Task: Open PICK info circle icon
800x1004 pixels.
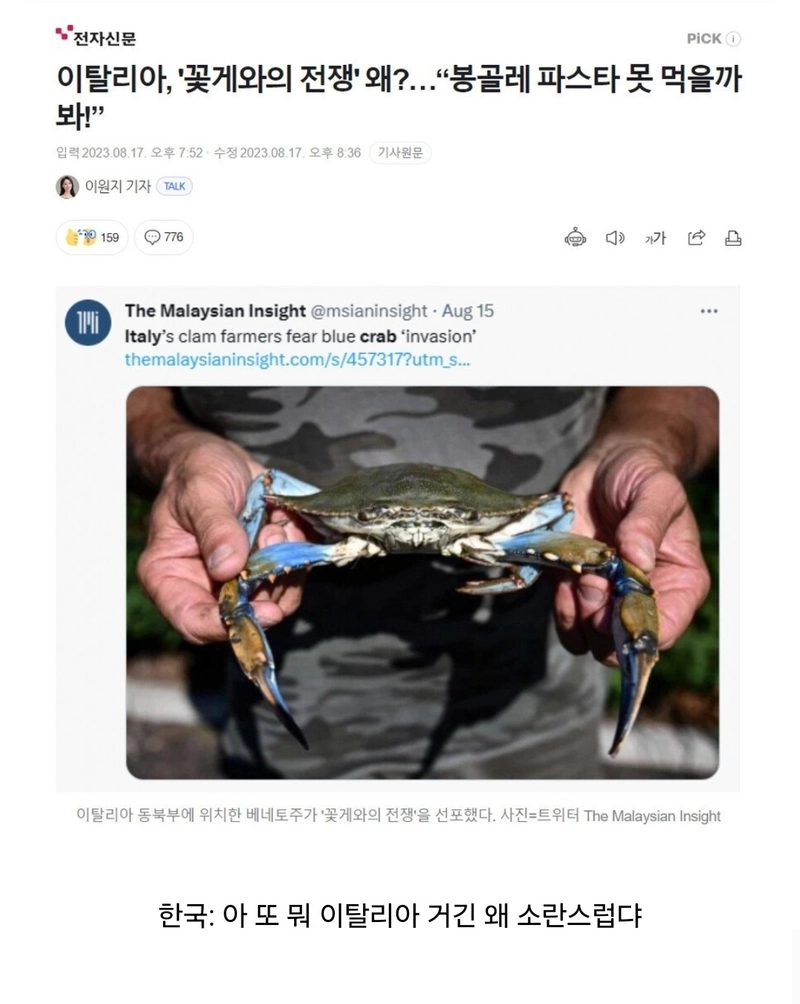Action: tap(733, 39)
